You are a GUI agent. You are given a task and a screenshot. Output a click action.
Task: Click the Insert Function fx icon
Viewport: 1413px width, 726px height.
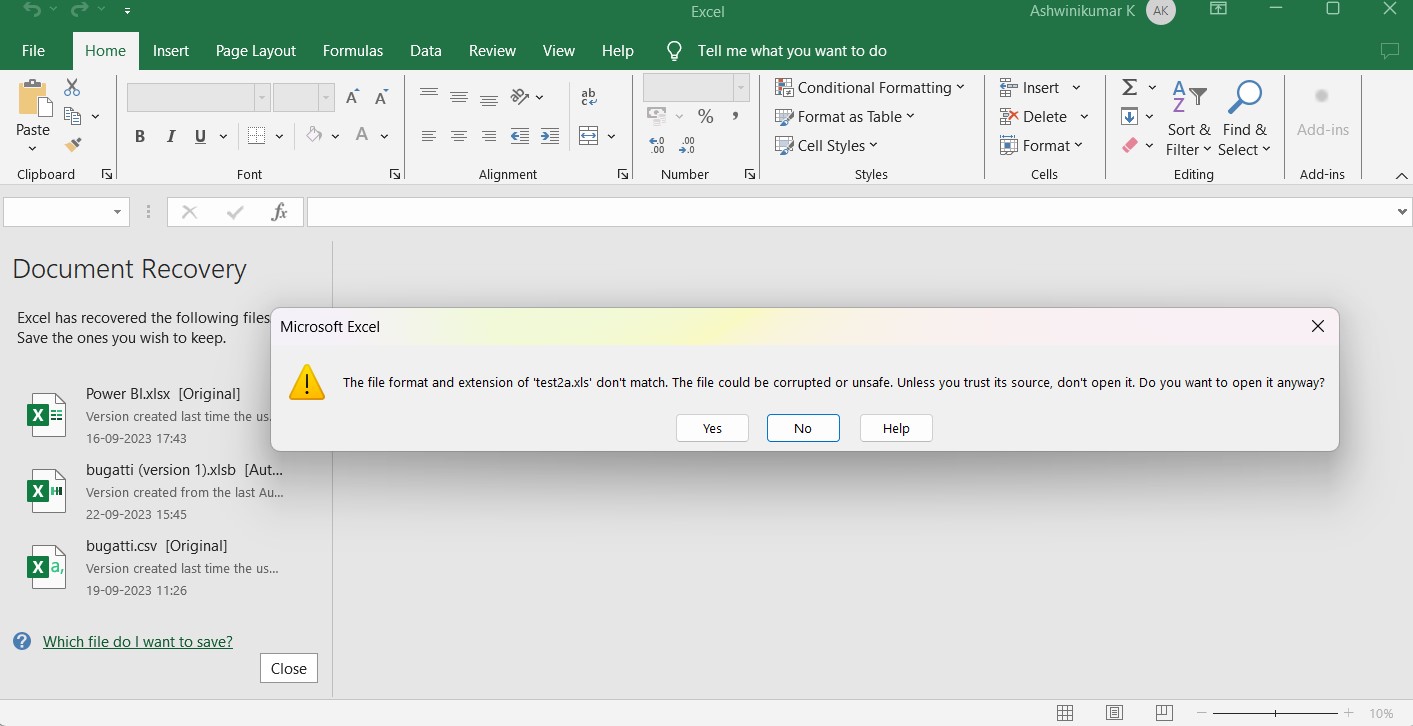click(x=280, y=212)
